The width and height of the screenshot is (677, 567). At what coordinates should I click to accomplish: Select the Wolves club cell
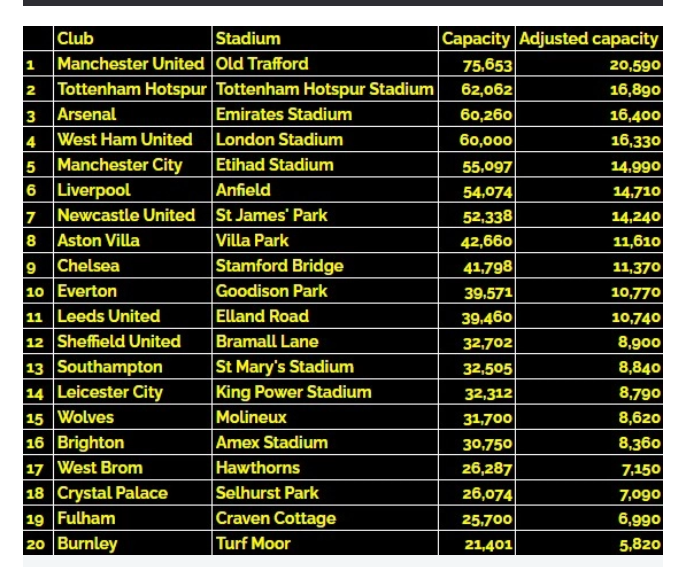tap(85, 417)
